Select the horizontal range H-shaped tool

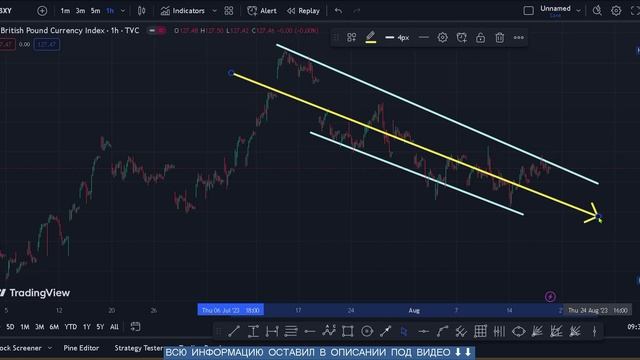point(272,331)
